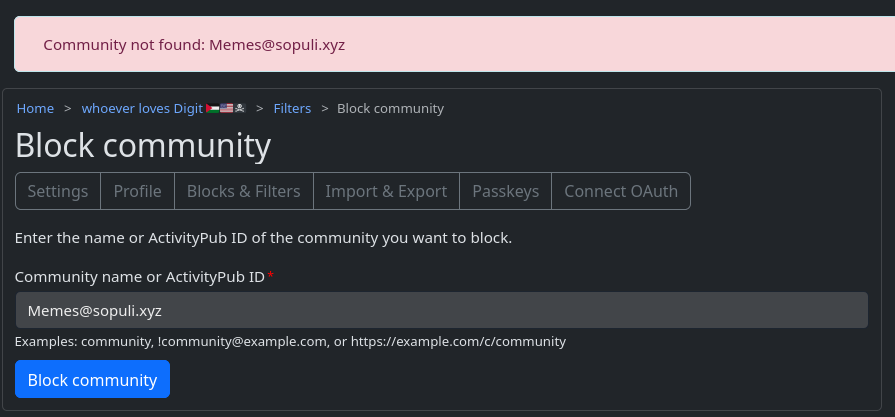Click the Palestinian flag emoji in breadcrumb
This screenshot has width=895, height=417.
click(212, 108)
